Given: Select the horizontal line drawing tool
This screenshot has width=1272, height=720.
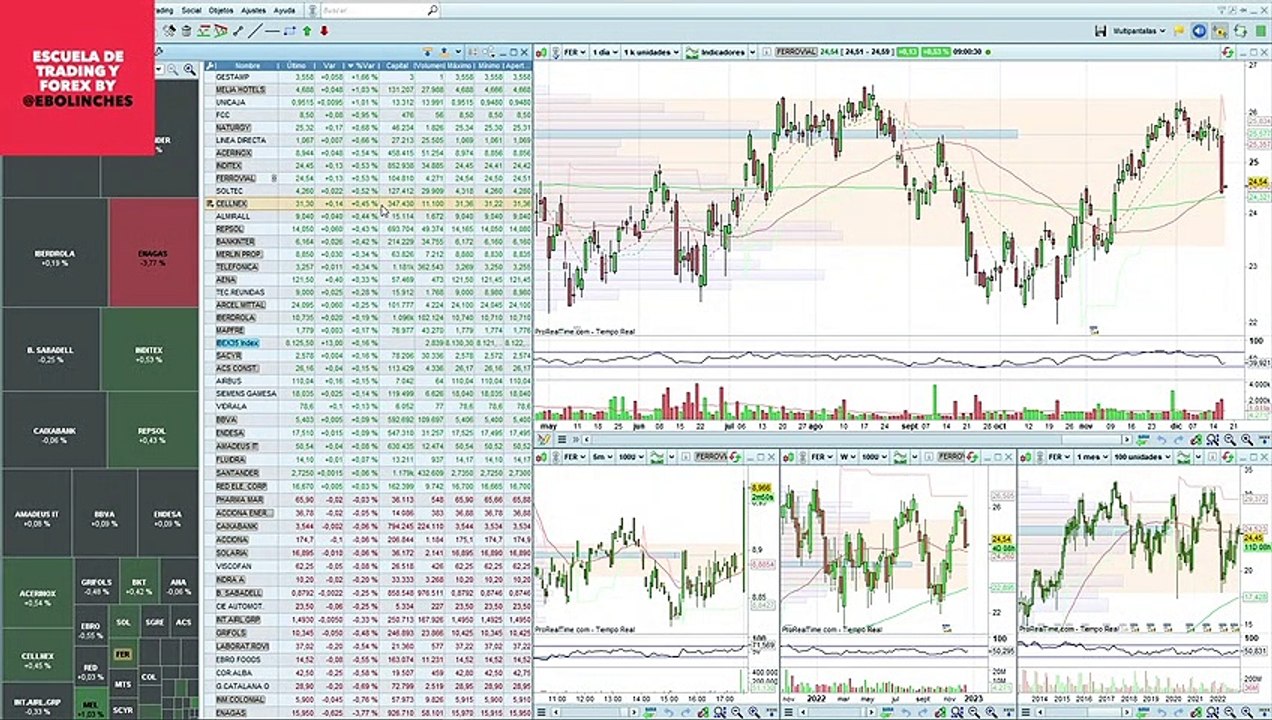Looking at the screenshot, I should pyautogui.click(x=272, y=31).
